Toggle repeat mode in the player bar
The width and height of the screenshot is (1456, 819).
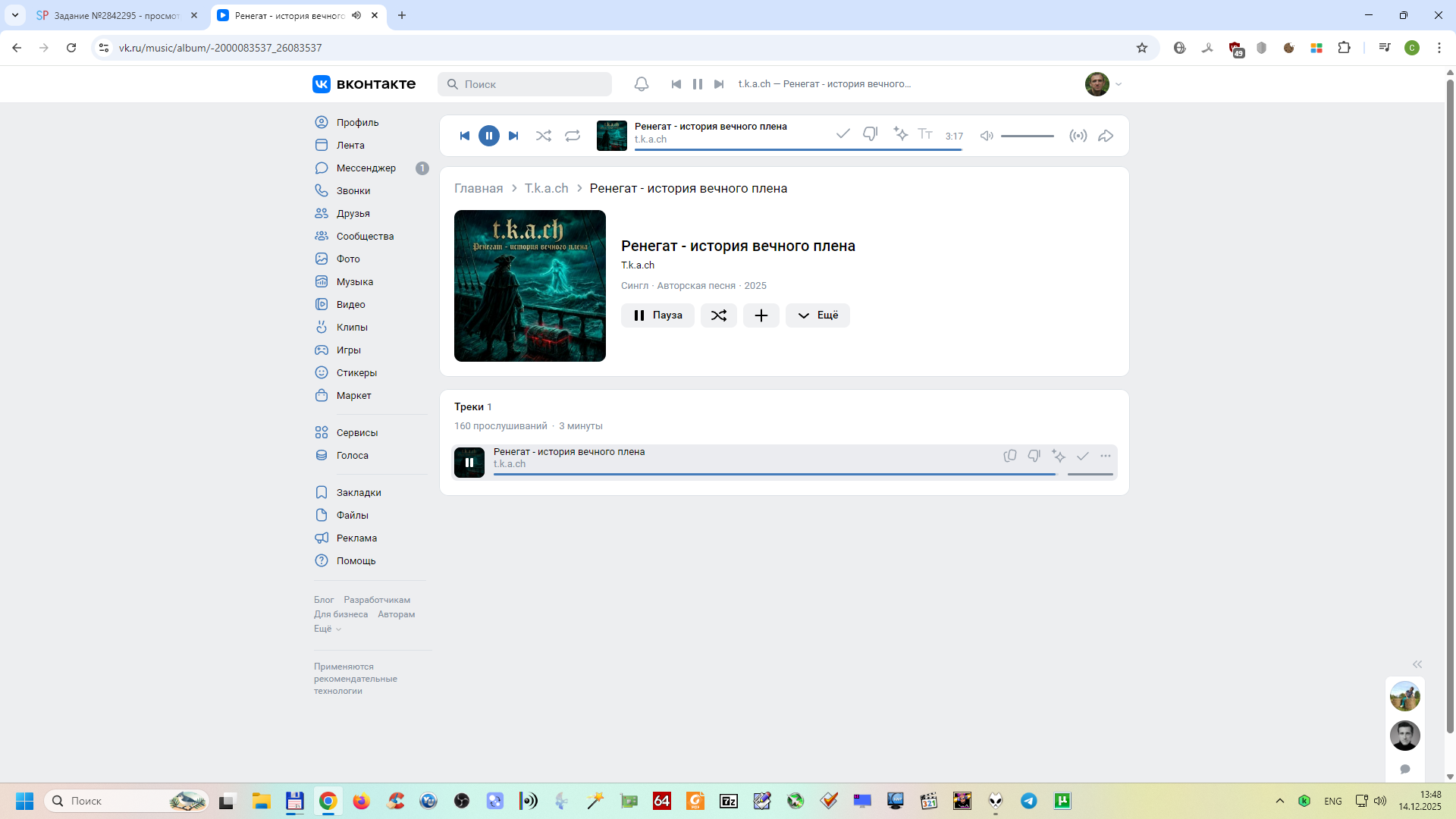pos(573,136)
